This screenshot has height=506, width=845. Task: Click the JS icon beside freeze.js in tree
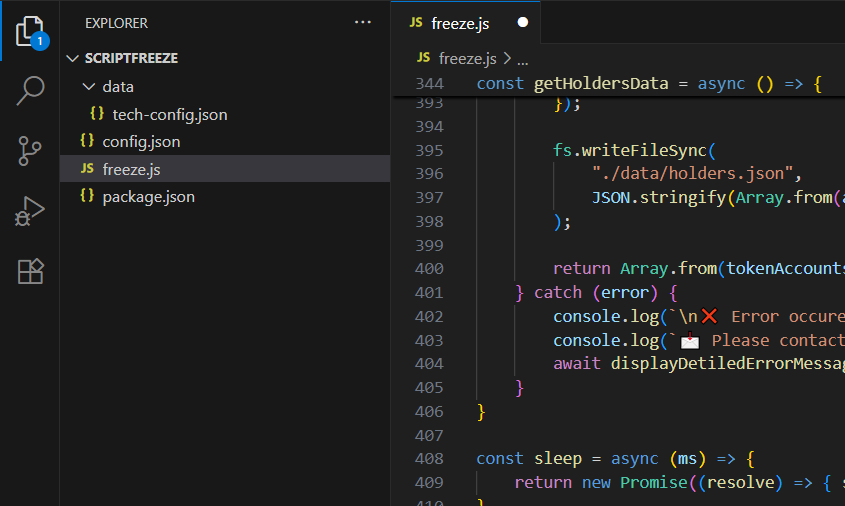click(x=87, y=169)
